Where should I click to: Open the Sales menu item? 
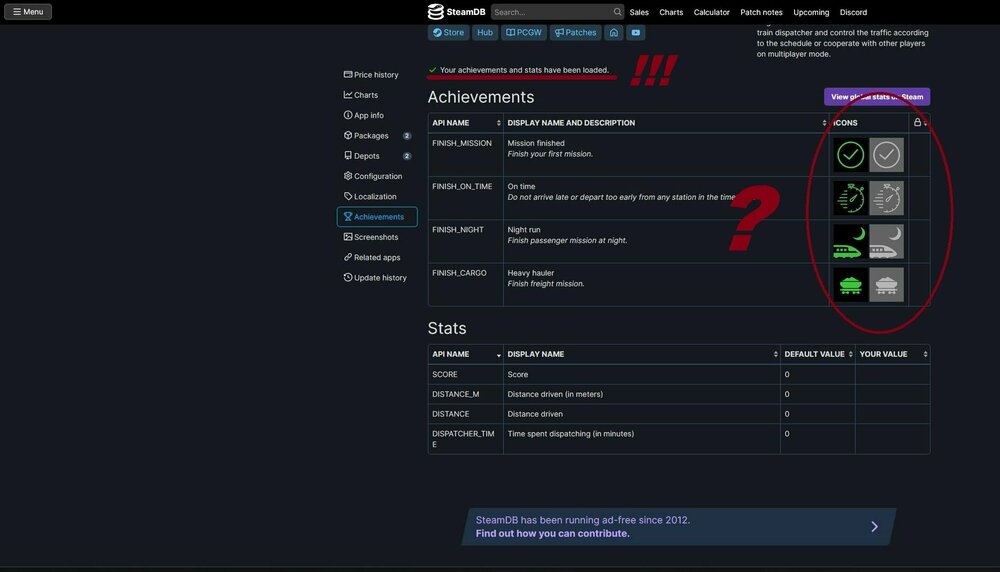639,12
